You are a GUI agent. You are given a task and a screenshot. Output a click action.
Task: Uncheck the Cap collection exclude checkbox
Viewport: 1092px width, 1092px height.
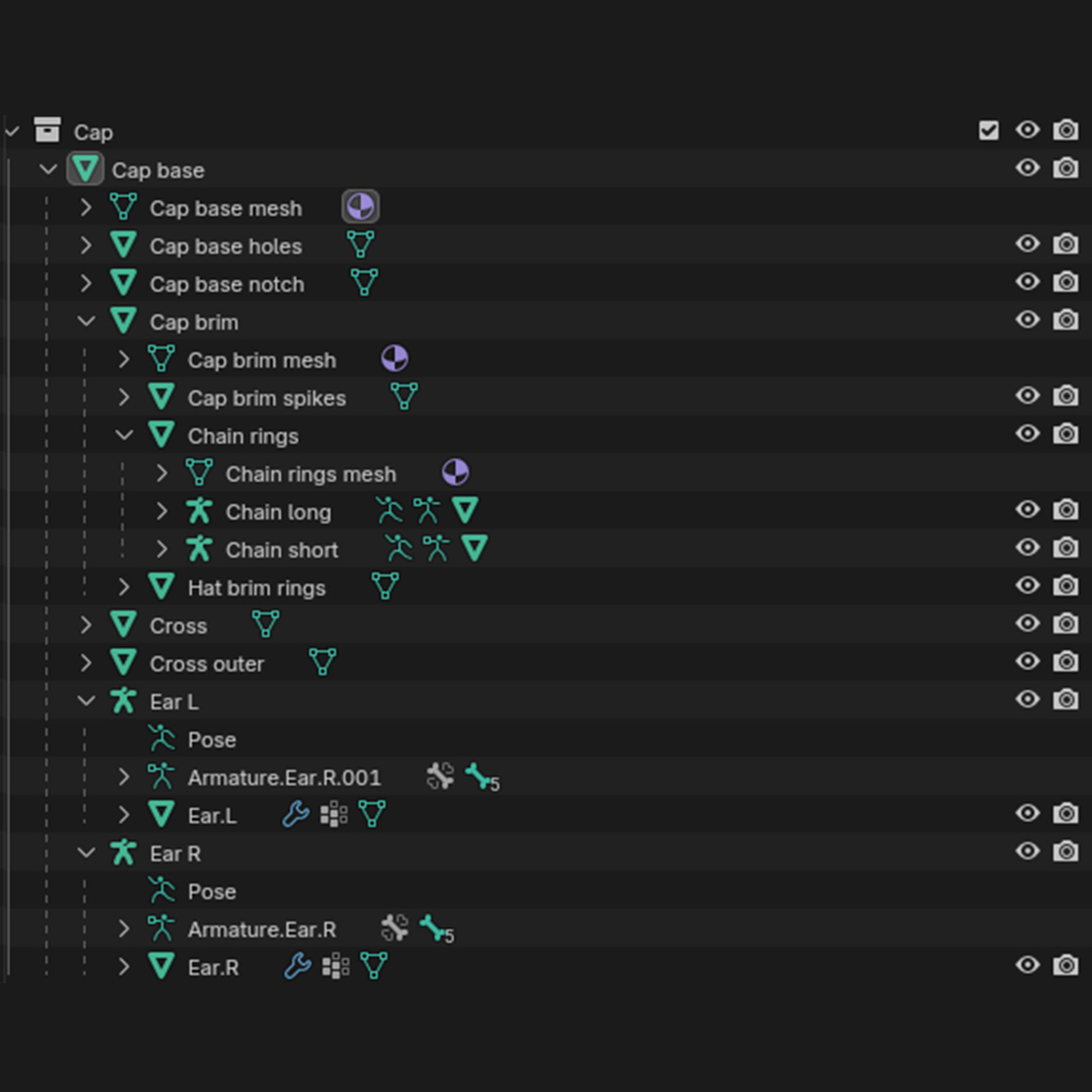pos(989,131)
